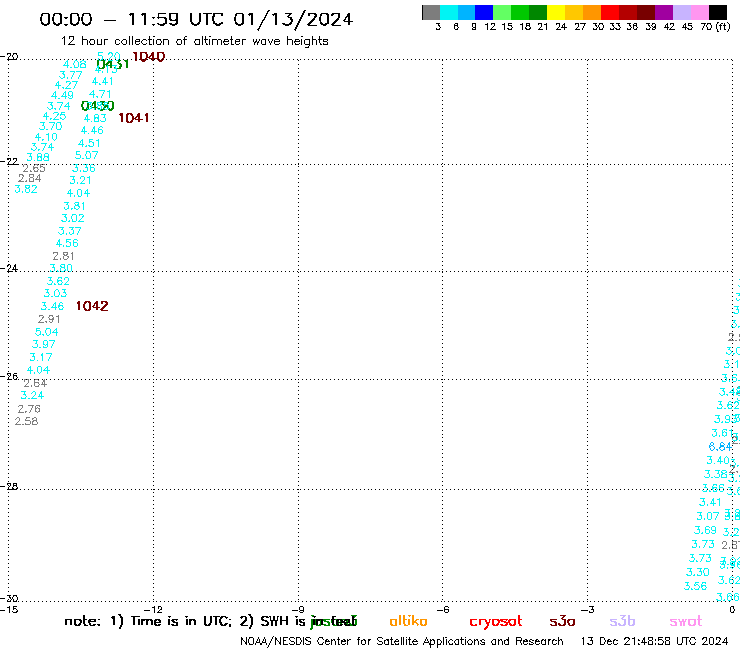
Task: Click the wave height value 3.77
Action: pos(70,75)
